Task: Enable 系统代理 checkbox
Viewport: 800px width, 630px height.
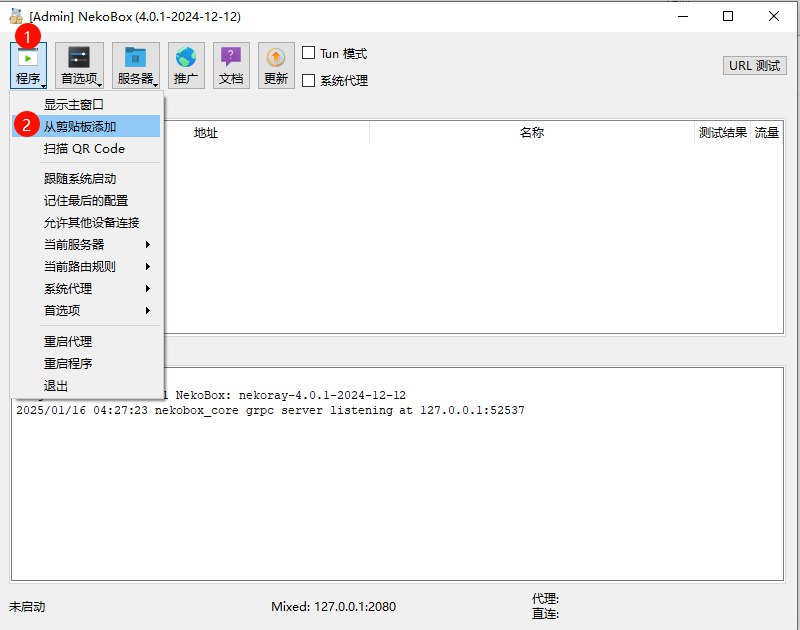Action: click(x=308, y=82)
